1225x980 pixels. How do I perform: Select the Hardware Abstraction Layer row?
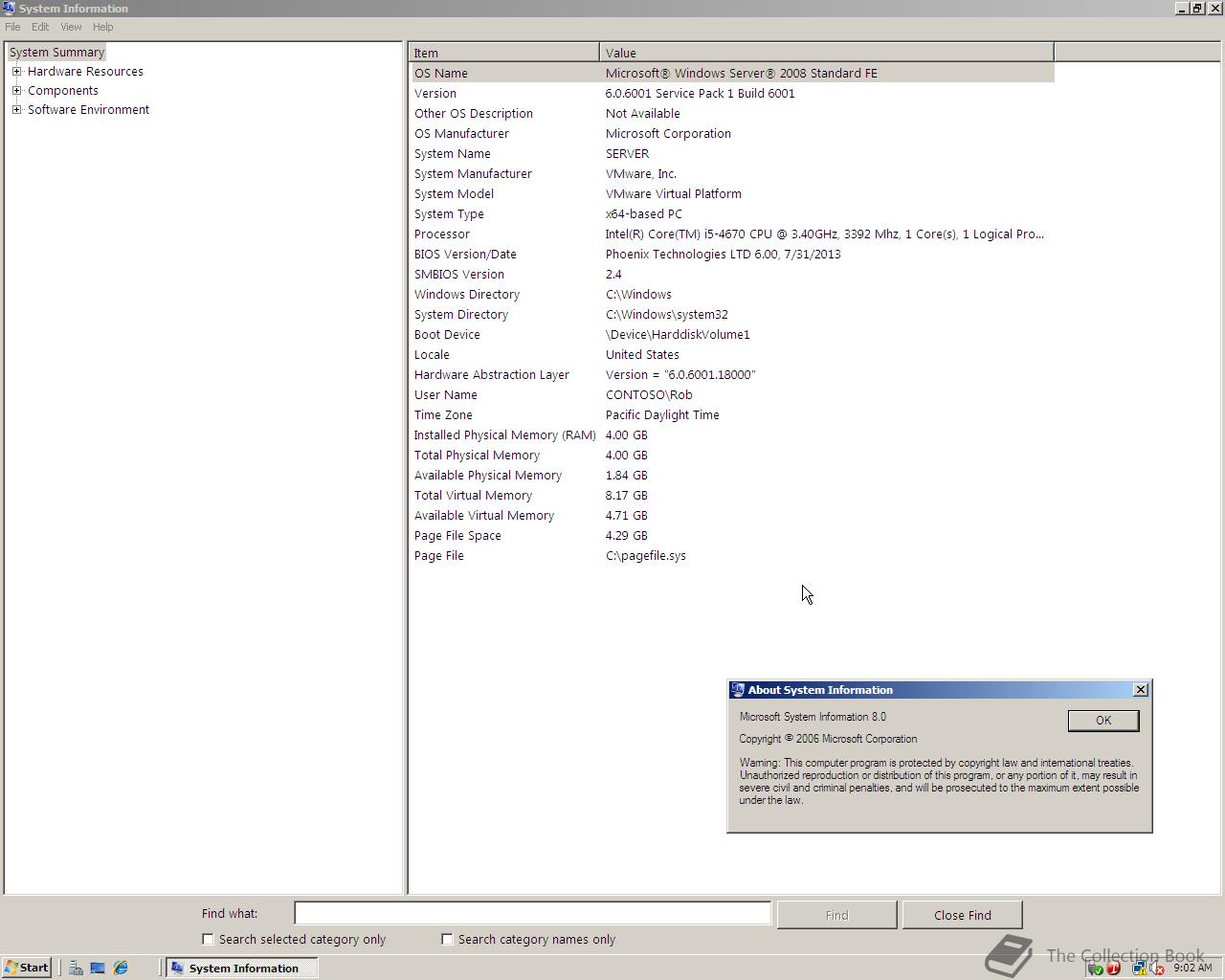tap(732, 374)
